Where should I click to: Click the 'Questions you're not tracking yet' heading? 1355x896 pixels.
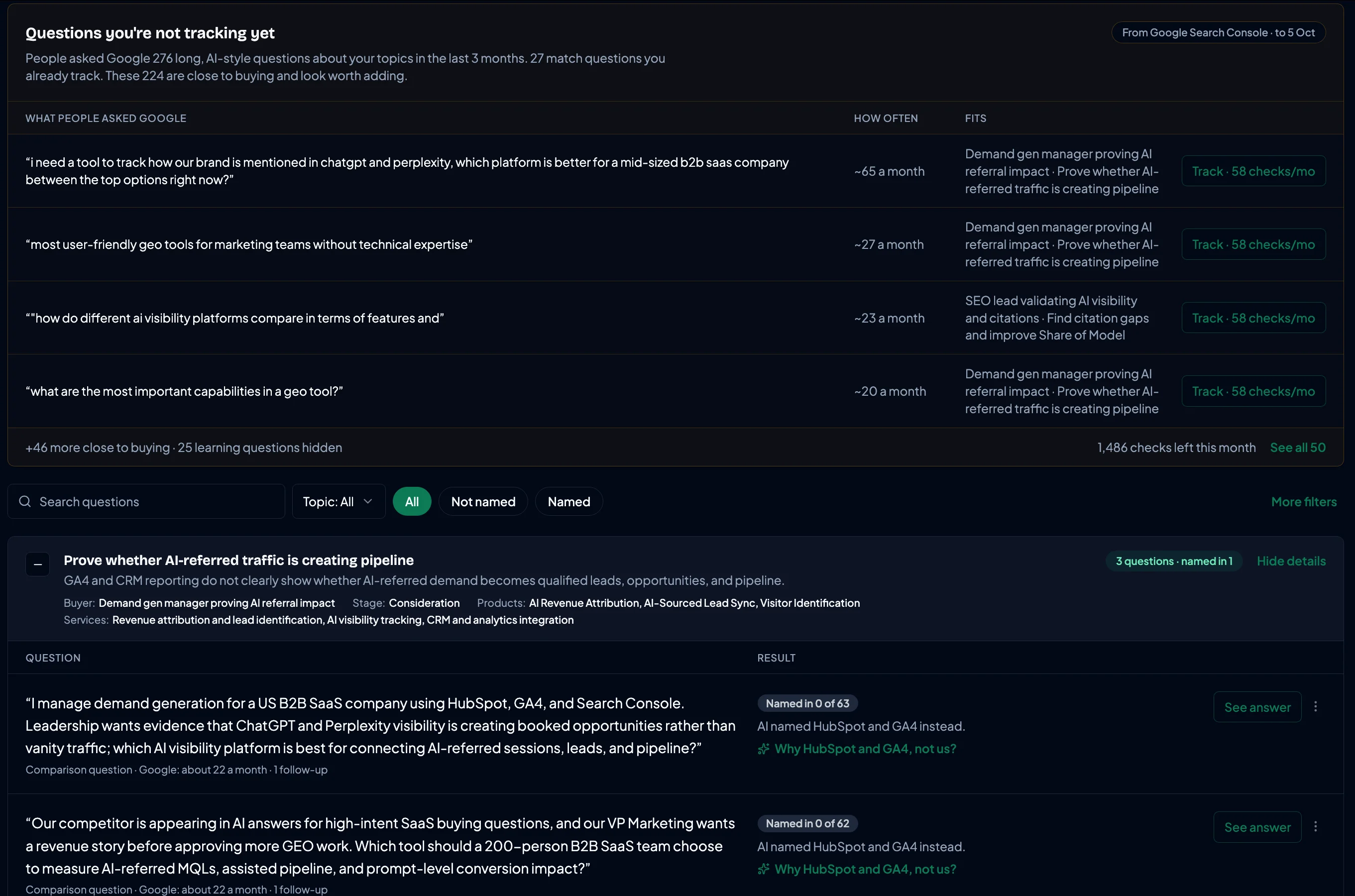(150, 33)
